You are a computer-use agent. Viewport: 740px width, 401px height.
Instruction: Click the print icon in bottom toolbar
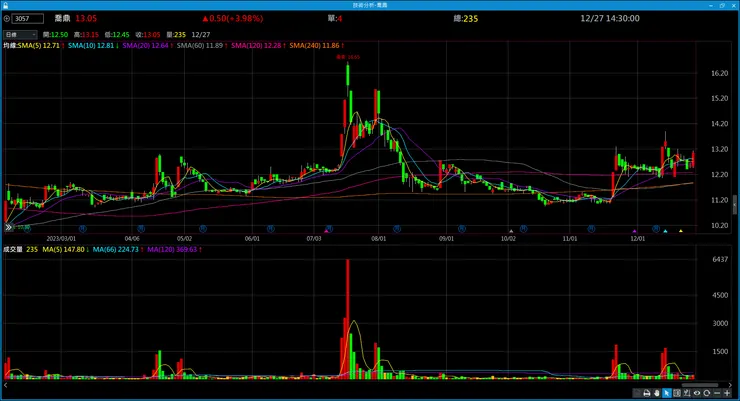pos(647,393)
